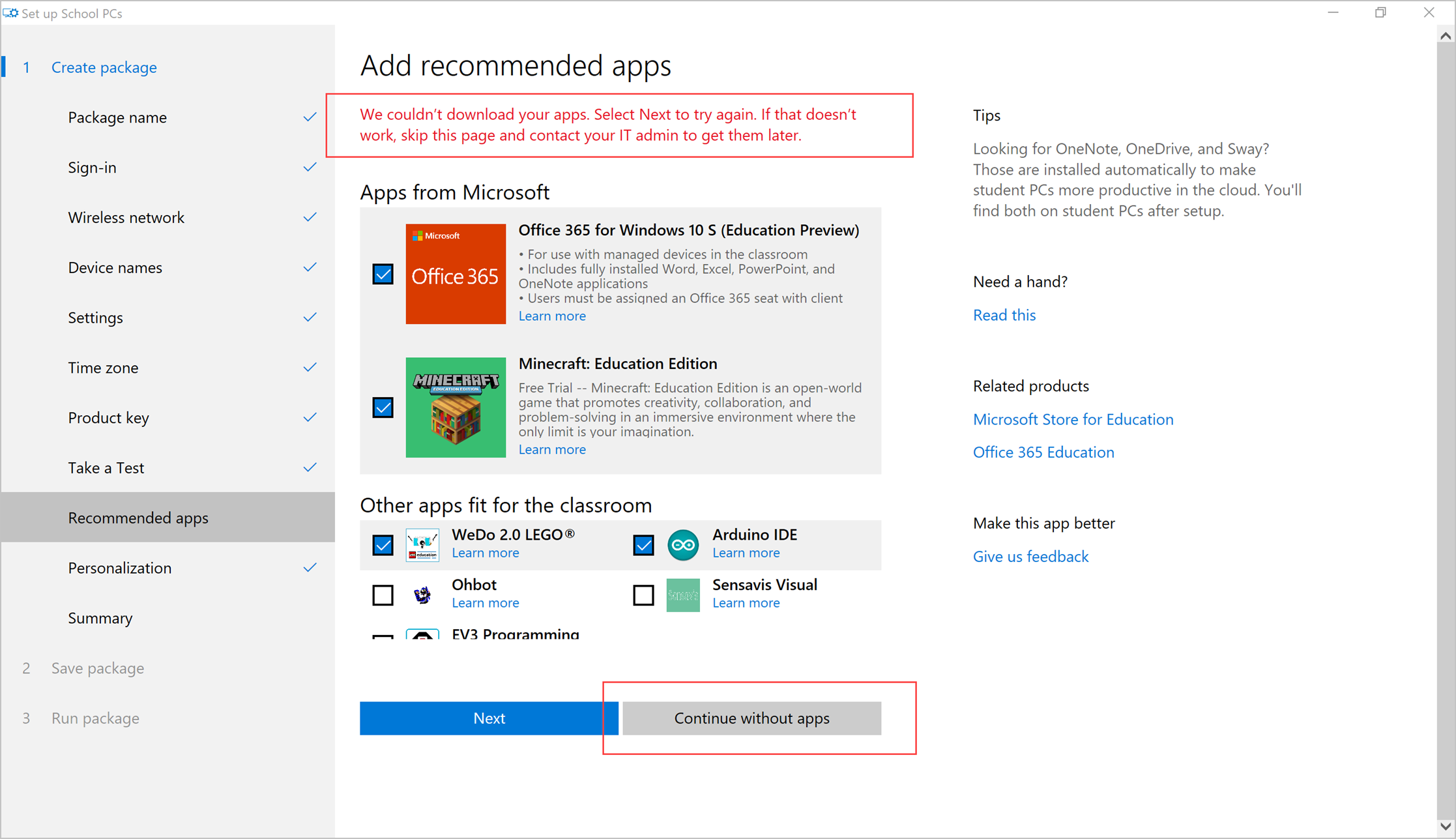This screenshot has height=839, width=1456.
Task: Click the Office 365 app tile icon
Action: pos(455,274)
